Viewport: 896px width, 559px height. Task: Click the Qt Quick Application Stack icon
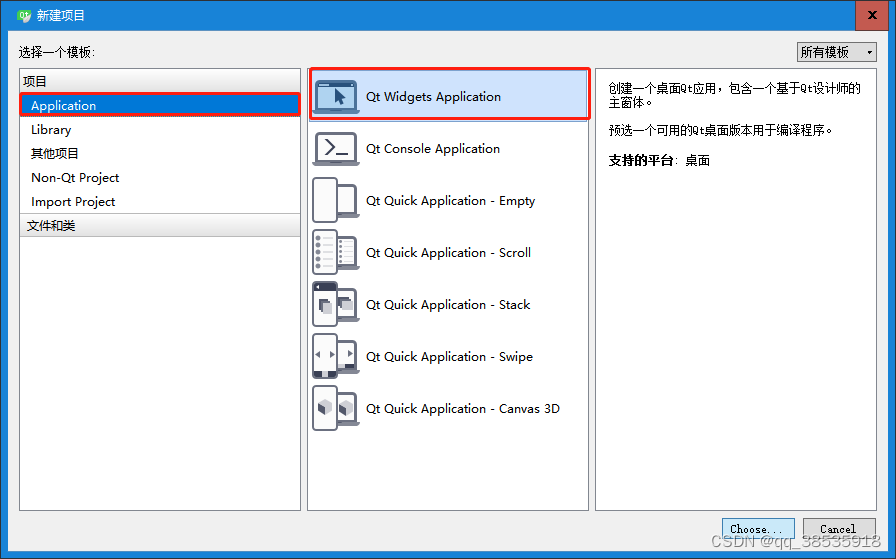coord(336,304)
